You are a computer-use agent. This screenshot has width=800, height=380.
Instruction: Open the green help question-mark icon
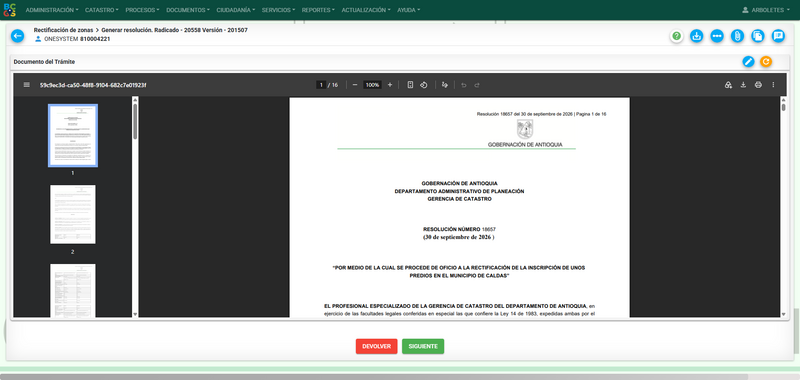(677, 36)
